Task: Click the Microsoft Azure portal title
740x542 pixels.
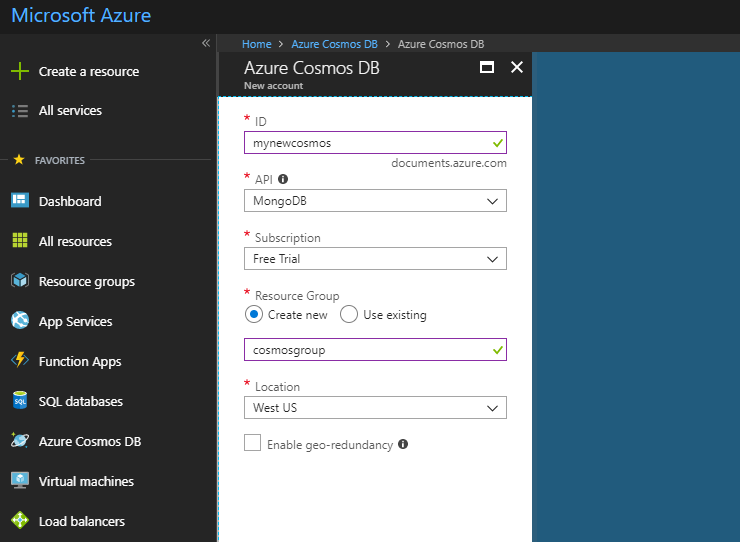Action: click(x=81, y=16)
